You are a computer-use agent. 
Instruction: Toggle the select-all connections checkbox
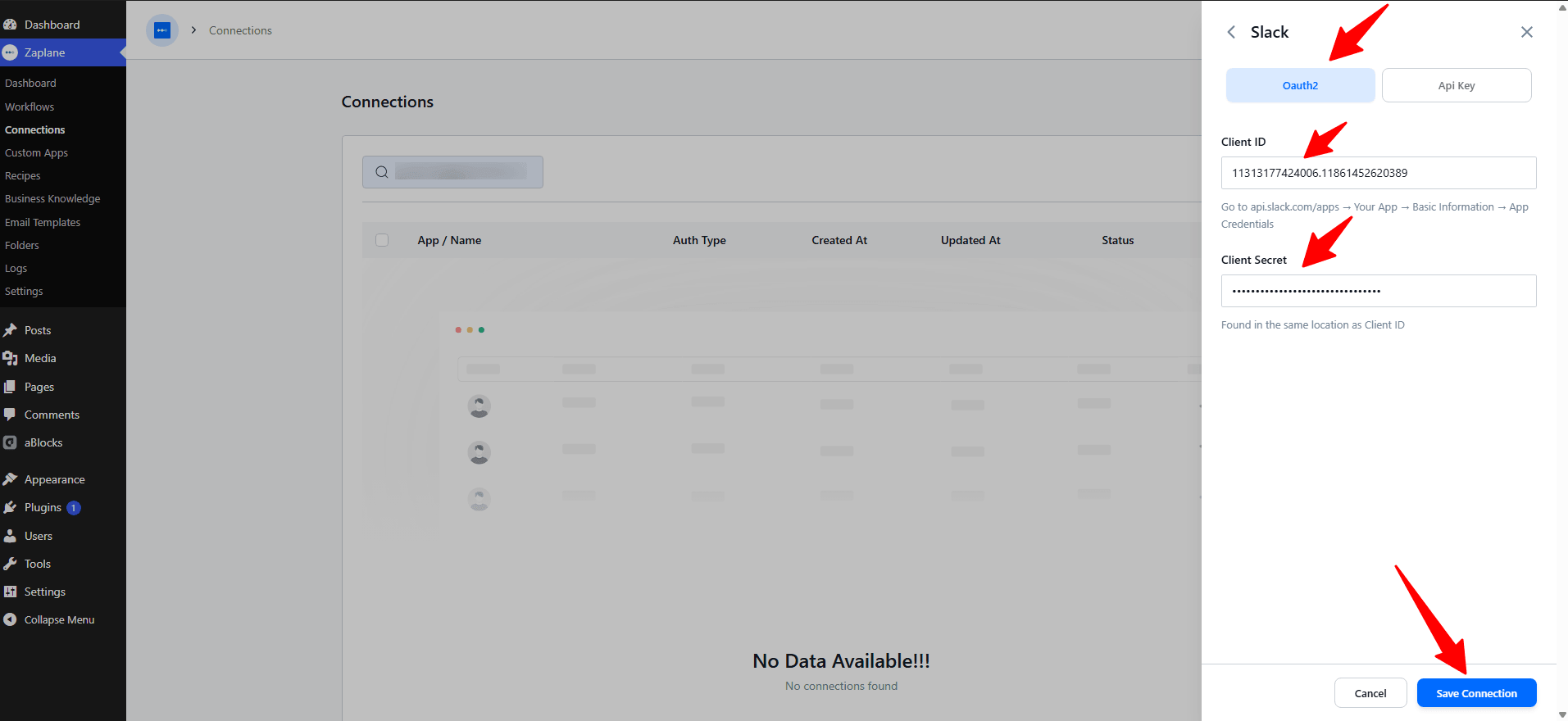382,240
